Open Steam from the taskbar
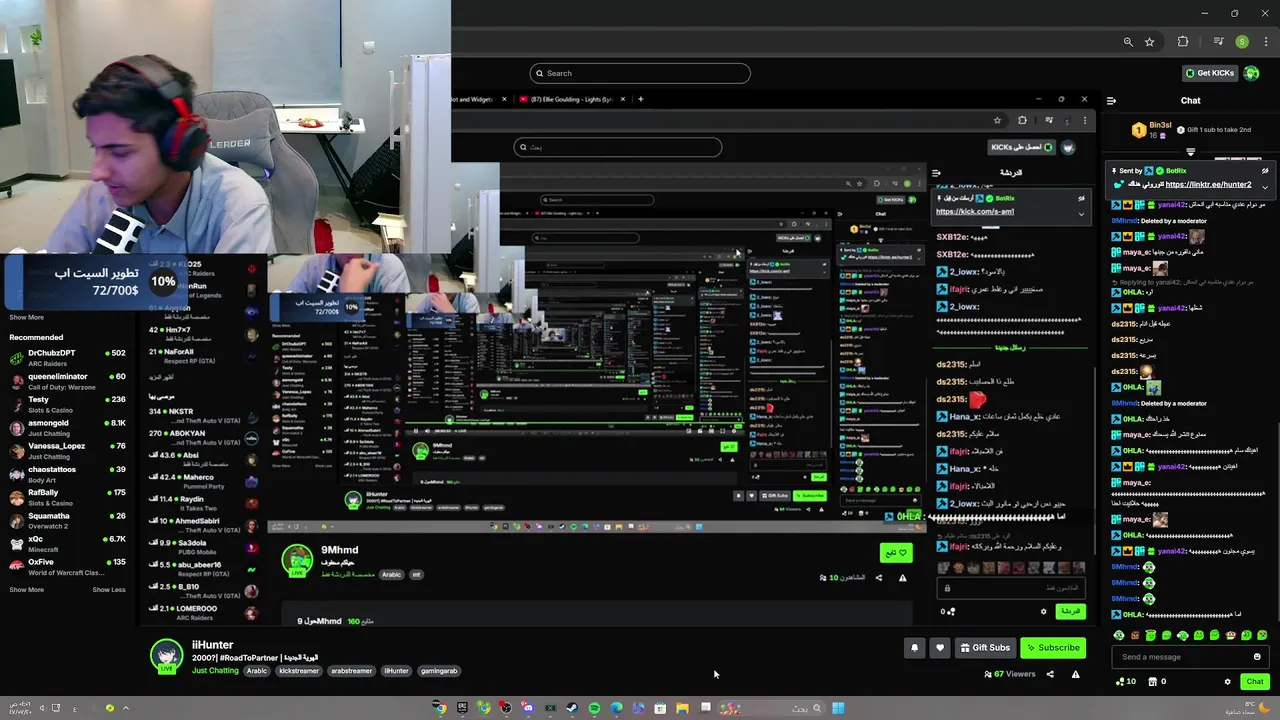The image size is (1280, 720). click(x=572, y=708)
